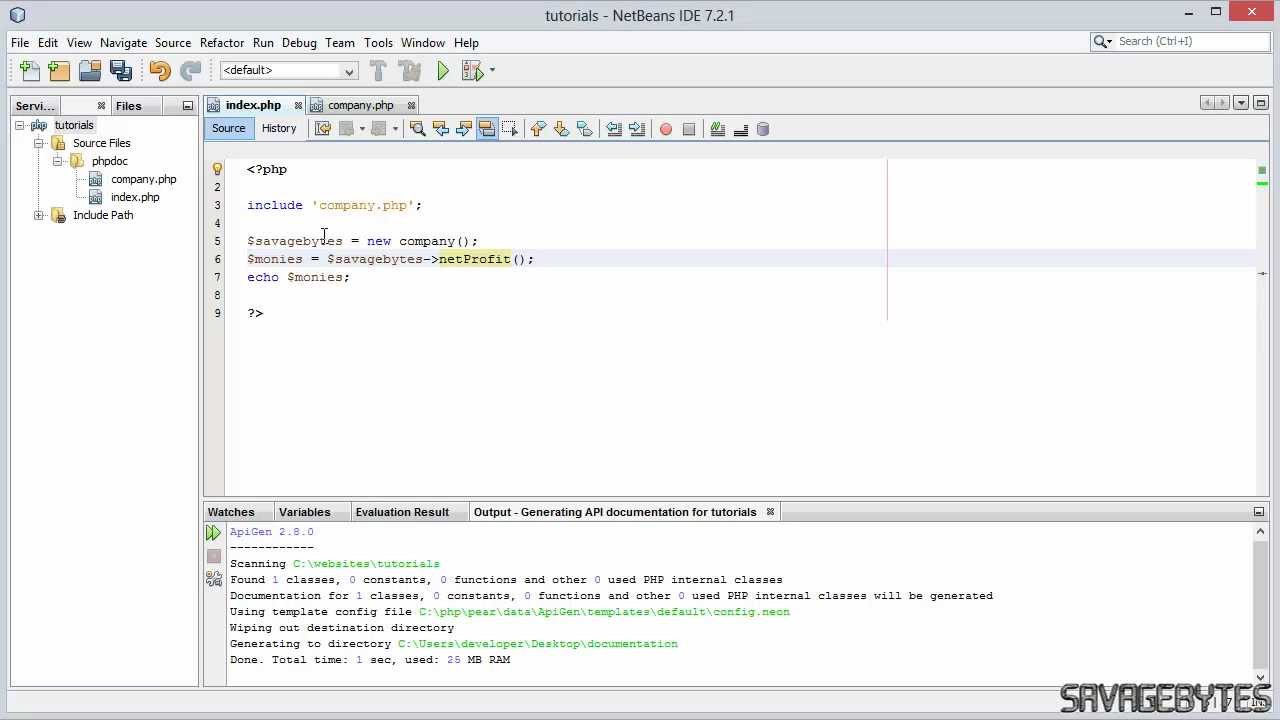Open the File menu
The image size is (1280, 720).
coord(20,43)
